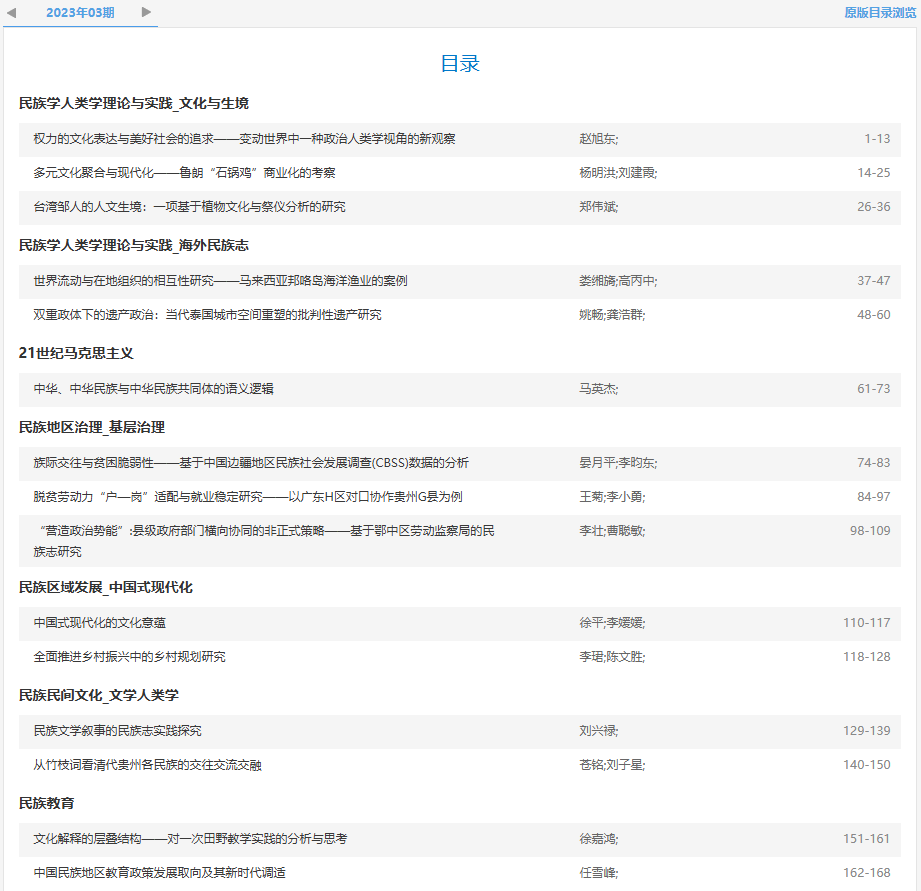
Task: Click author name 刘兴禄
Action: pyautogui.click(x=598, y=731)
